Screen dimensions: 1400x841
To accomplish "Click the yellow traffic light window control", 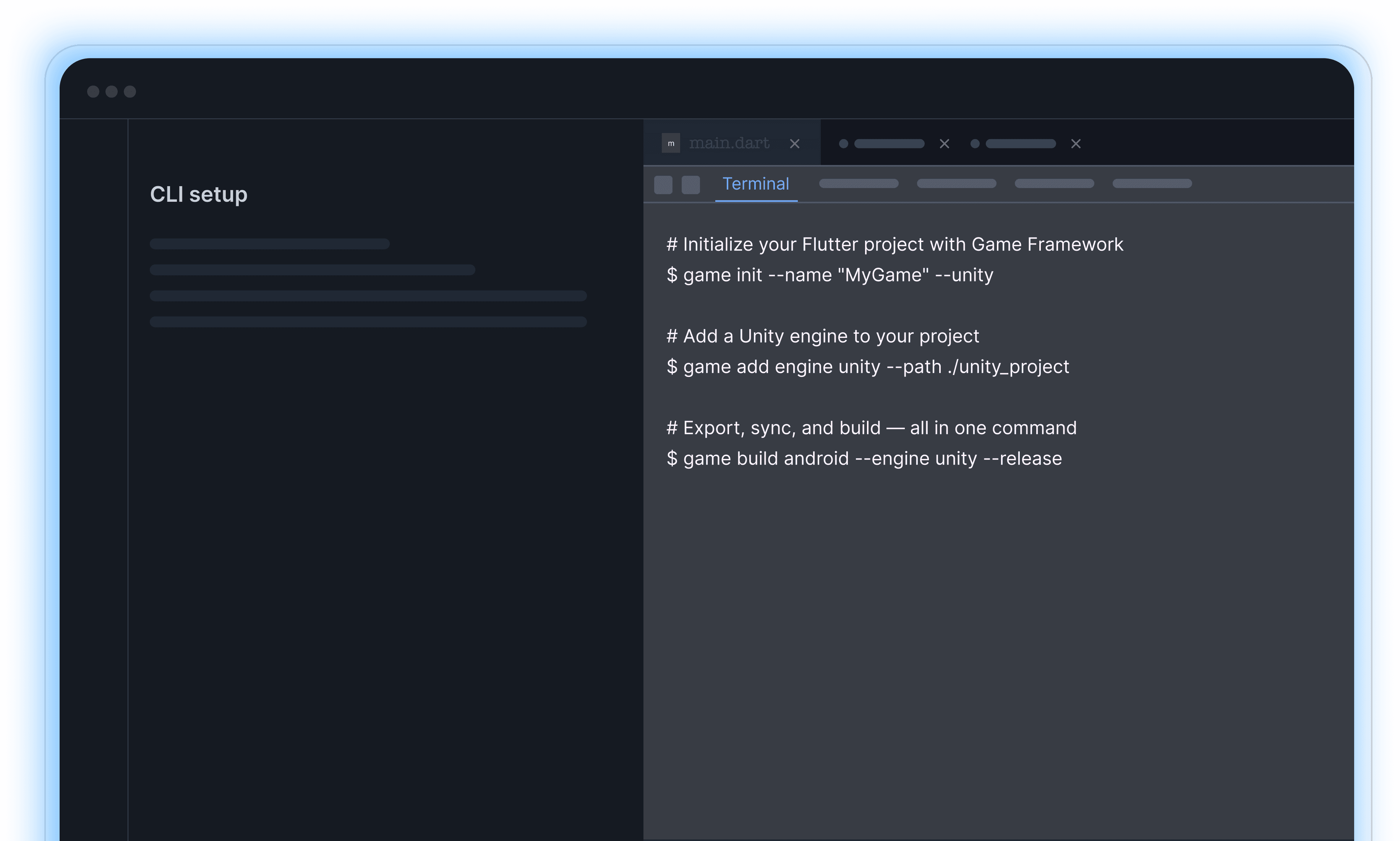I will click(112, 91).
